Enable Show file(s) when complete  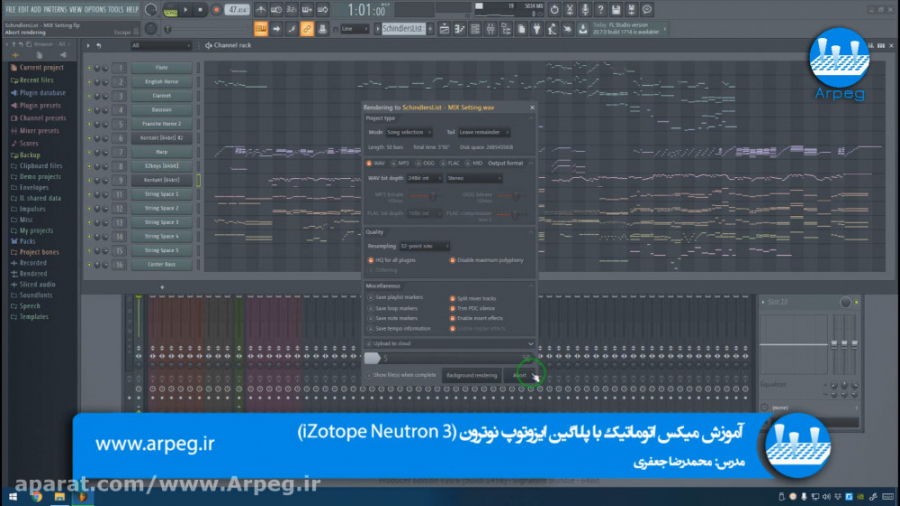click(401, 375)
